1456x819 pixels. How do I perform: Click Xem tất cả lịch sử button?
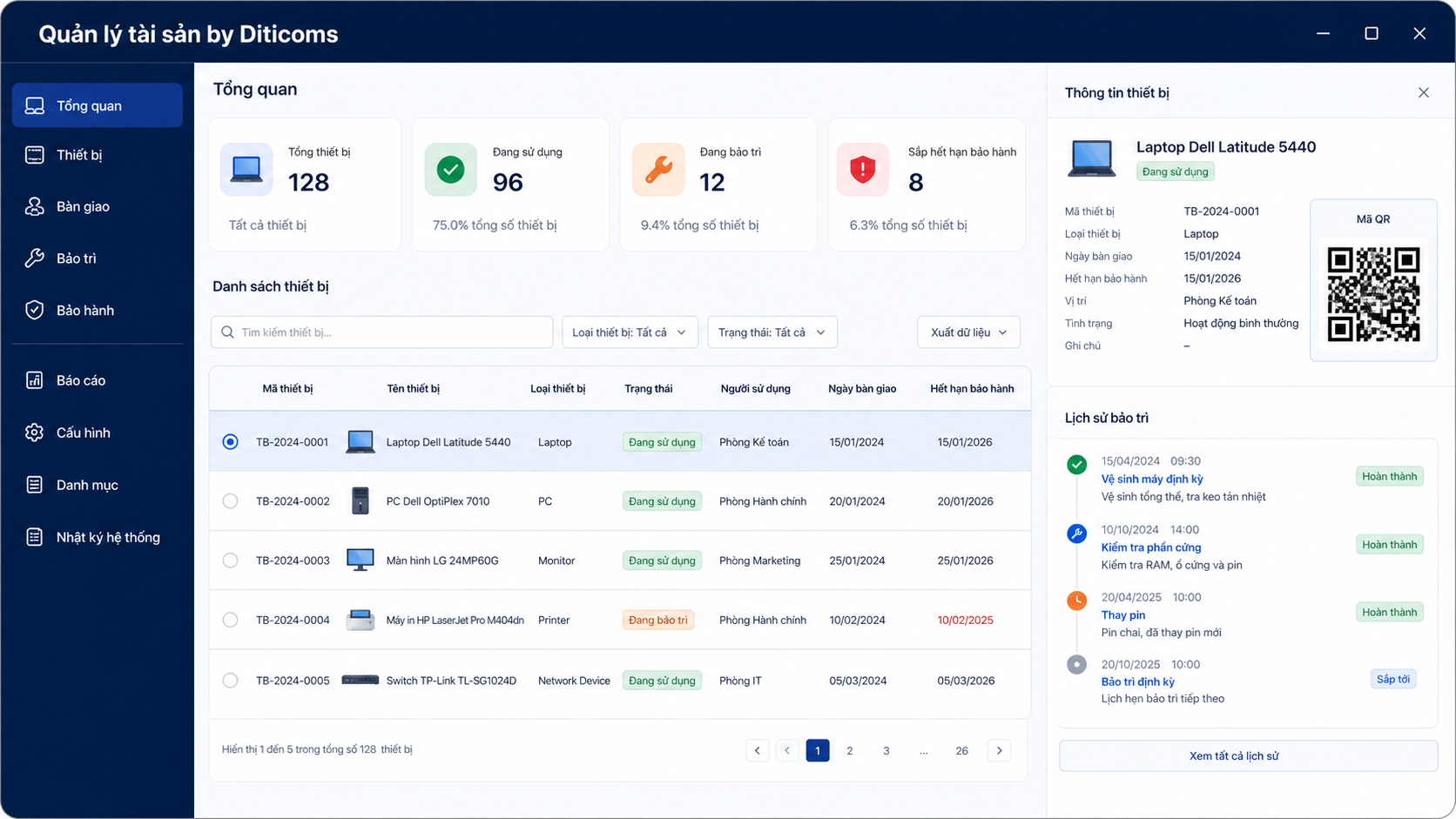[1248, 755]
